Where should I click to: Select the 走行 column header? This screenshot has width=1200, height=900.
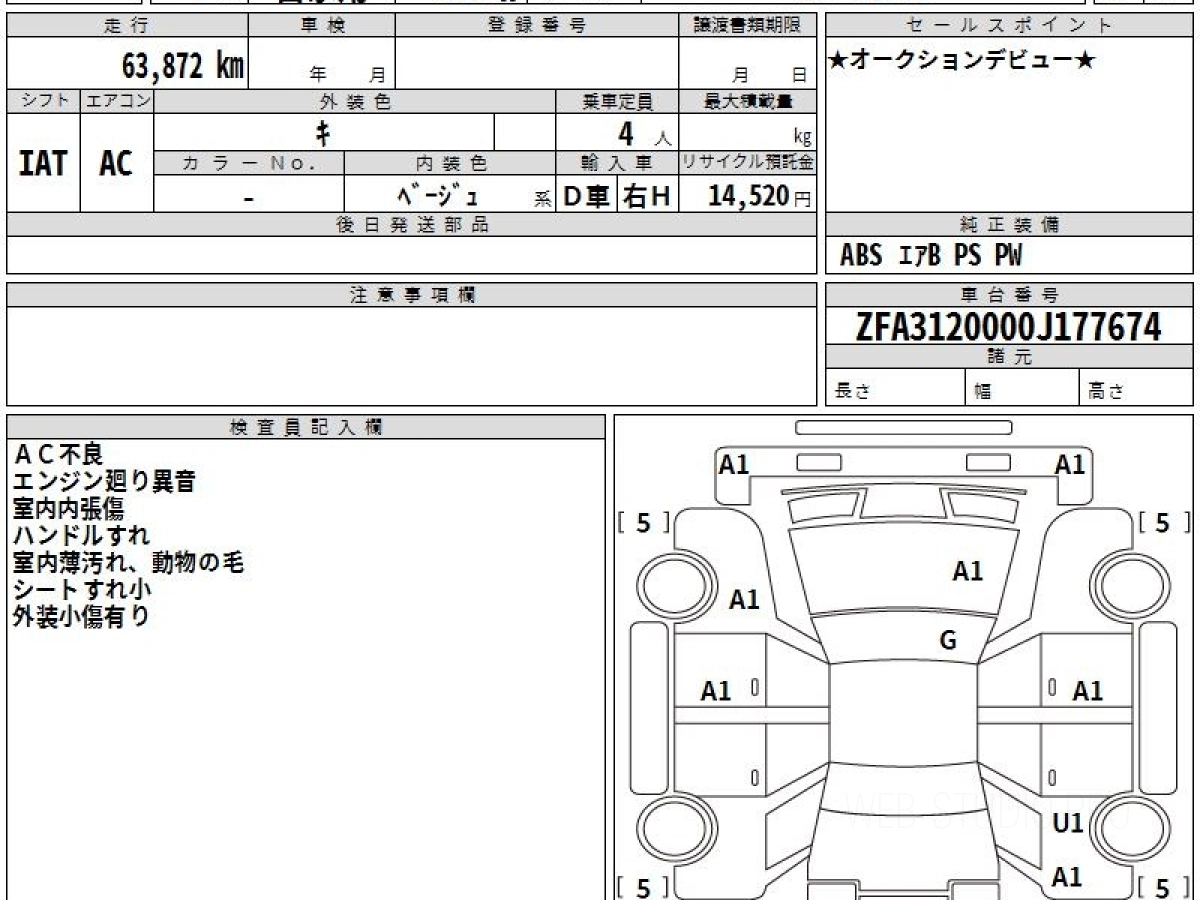tap(127, 26)
